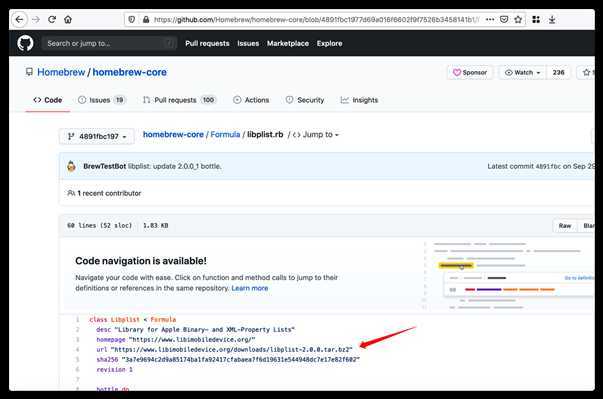Screen dimensions: 603x399
Task: Click the 60 lines (52 sloc) text
Action: [x=99, y=226]
